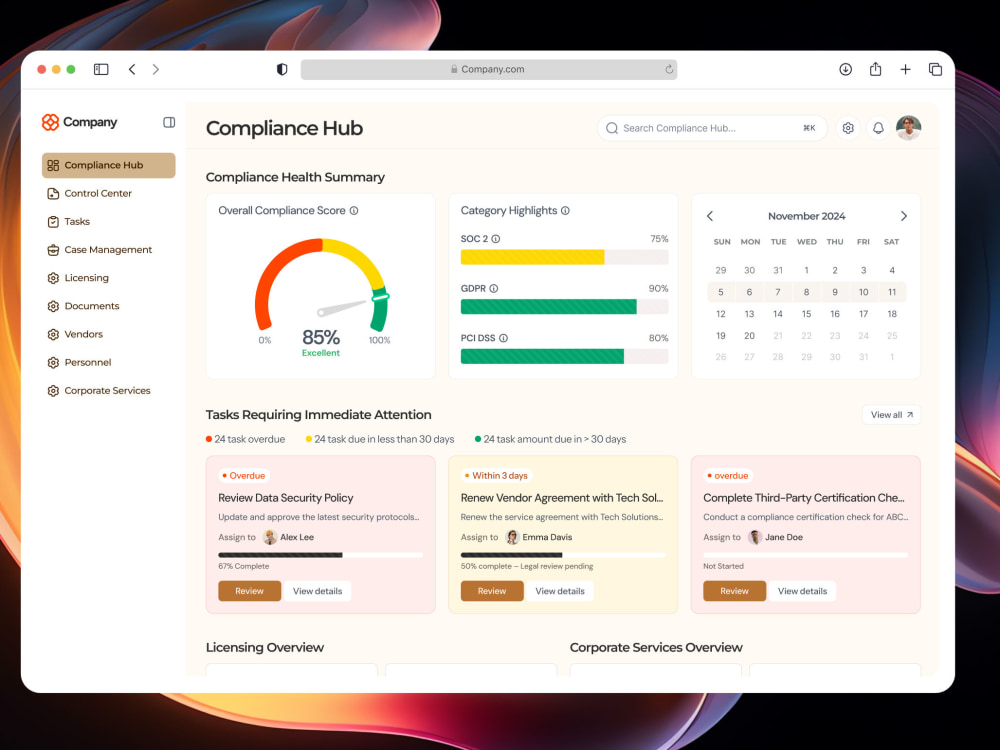Click info icon next to PCI DSS
The width and height of the screenshot is (1000, 750).
click(x=503, y=338)
